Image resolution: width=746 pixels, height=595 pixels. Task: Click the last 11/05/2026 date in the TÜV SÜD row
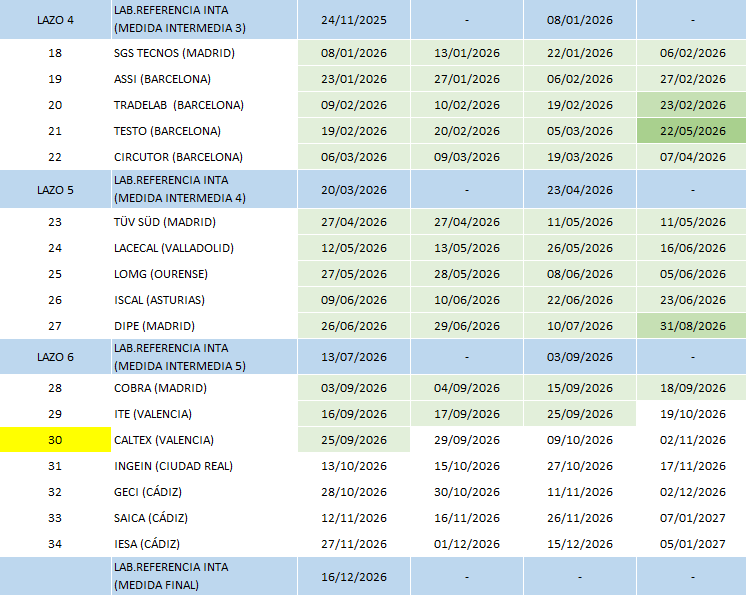click(692, 222)
